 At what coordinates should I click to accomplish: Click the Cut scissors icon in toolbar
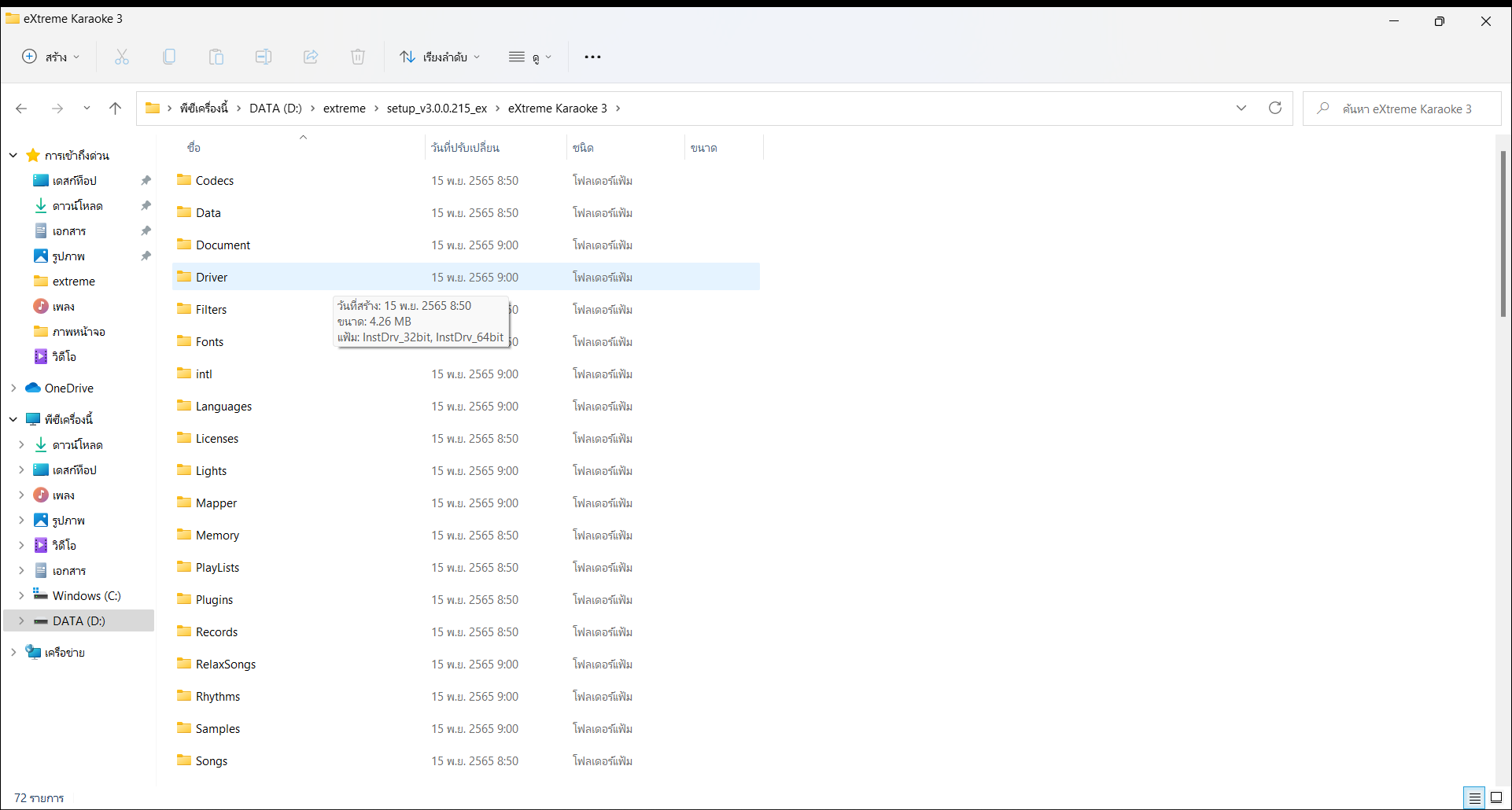[x=121, y=57]
